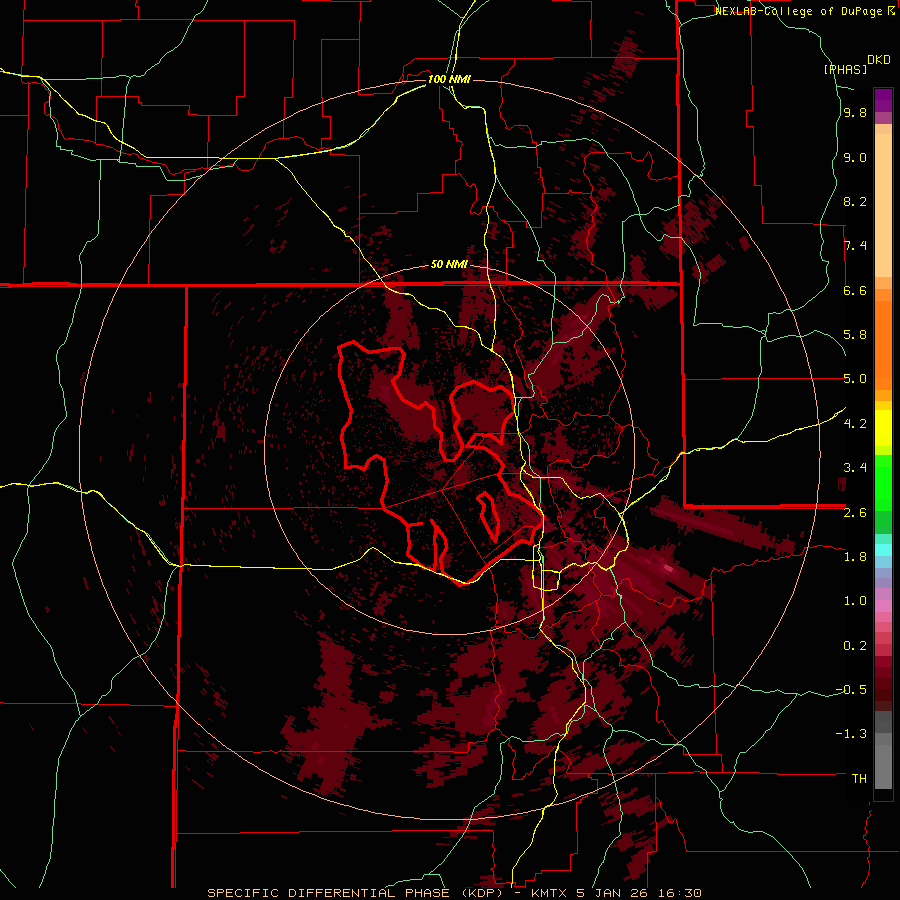The width and height of the screenshot is (900, 900).
Task: Click the 0.2 scale value
Action: coord(855,645)
